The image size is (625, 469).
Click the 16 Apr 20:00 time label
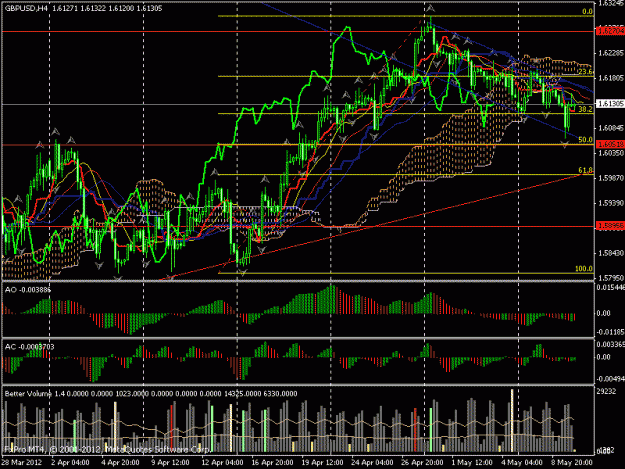tap(272, 462)
